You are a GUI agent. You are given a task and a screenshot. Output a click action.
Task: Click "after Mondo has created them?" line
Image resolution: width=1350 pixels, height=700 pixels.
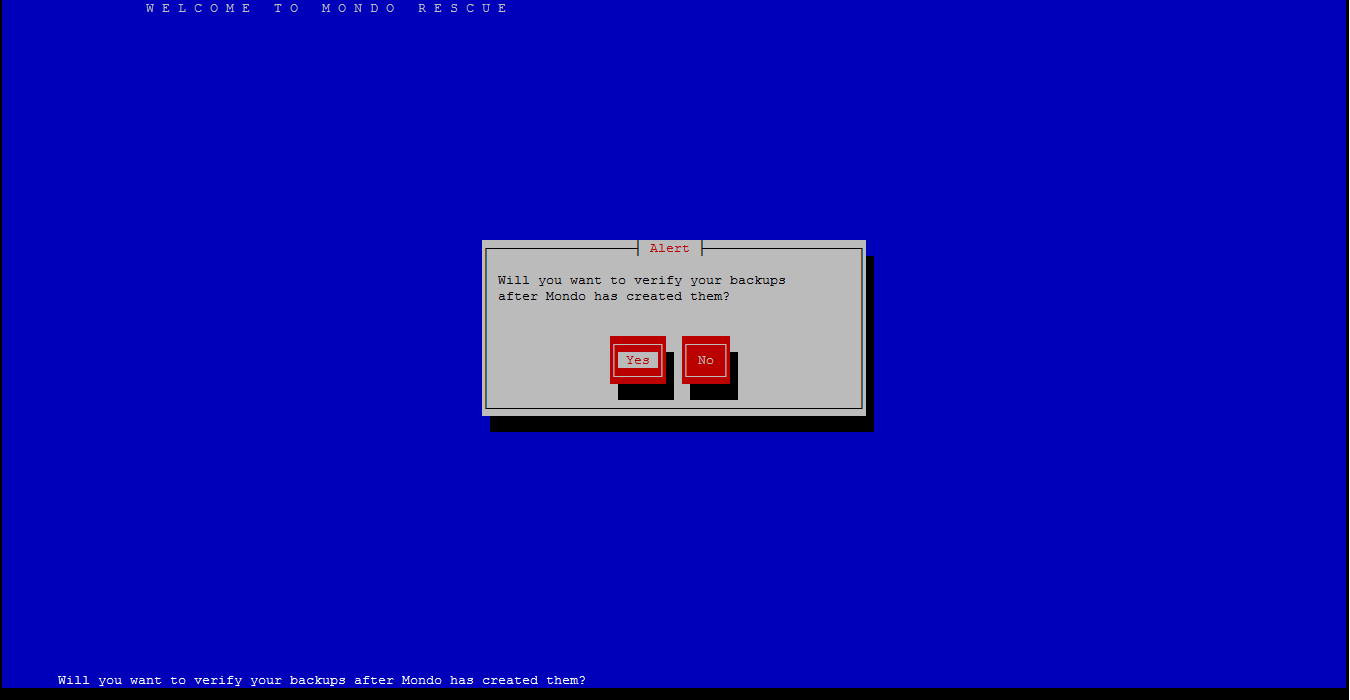click(x=613, y=296)
